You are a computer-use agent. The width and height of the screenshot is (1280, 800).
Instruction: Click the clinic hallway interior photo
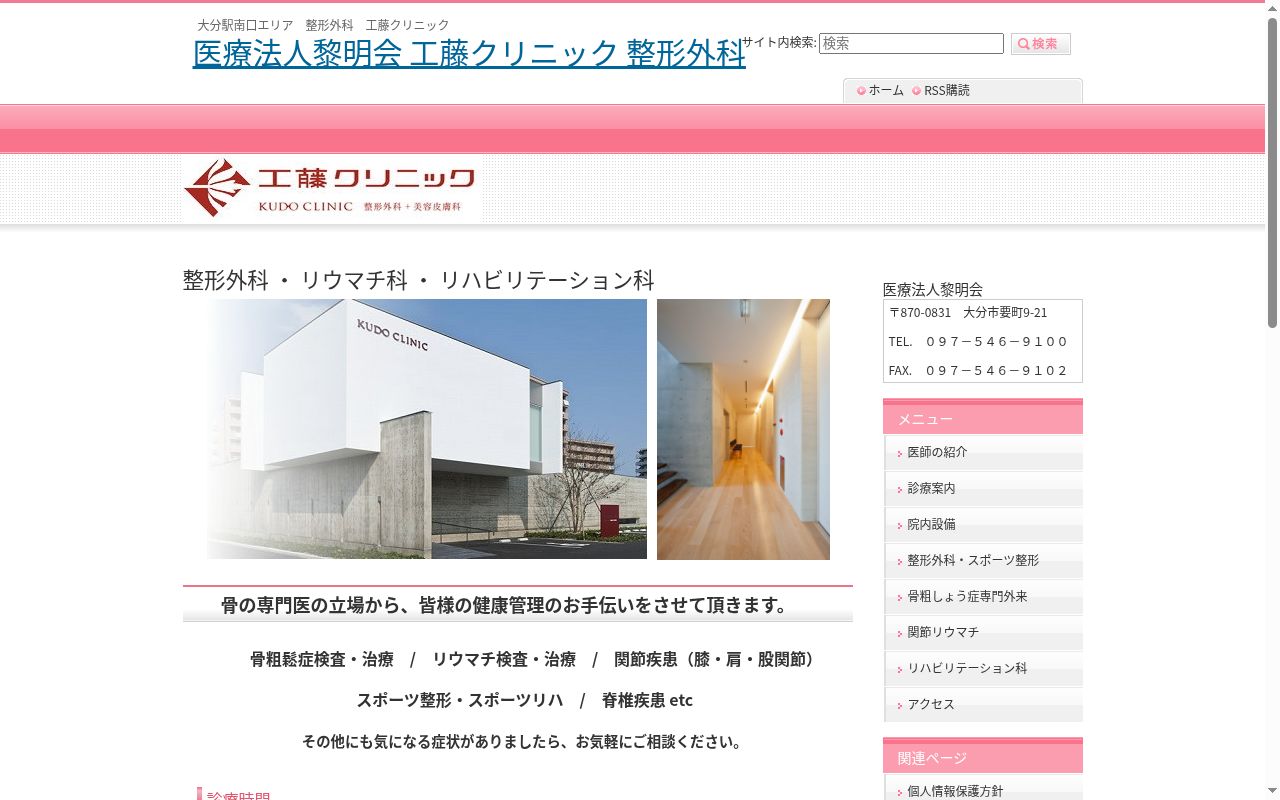point(743,429)
